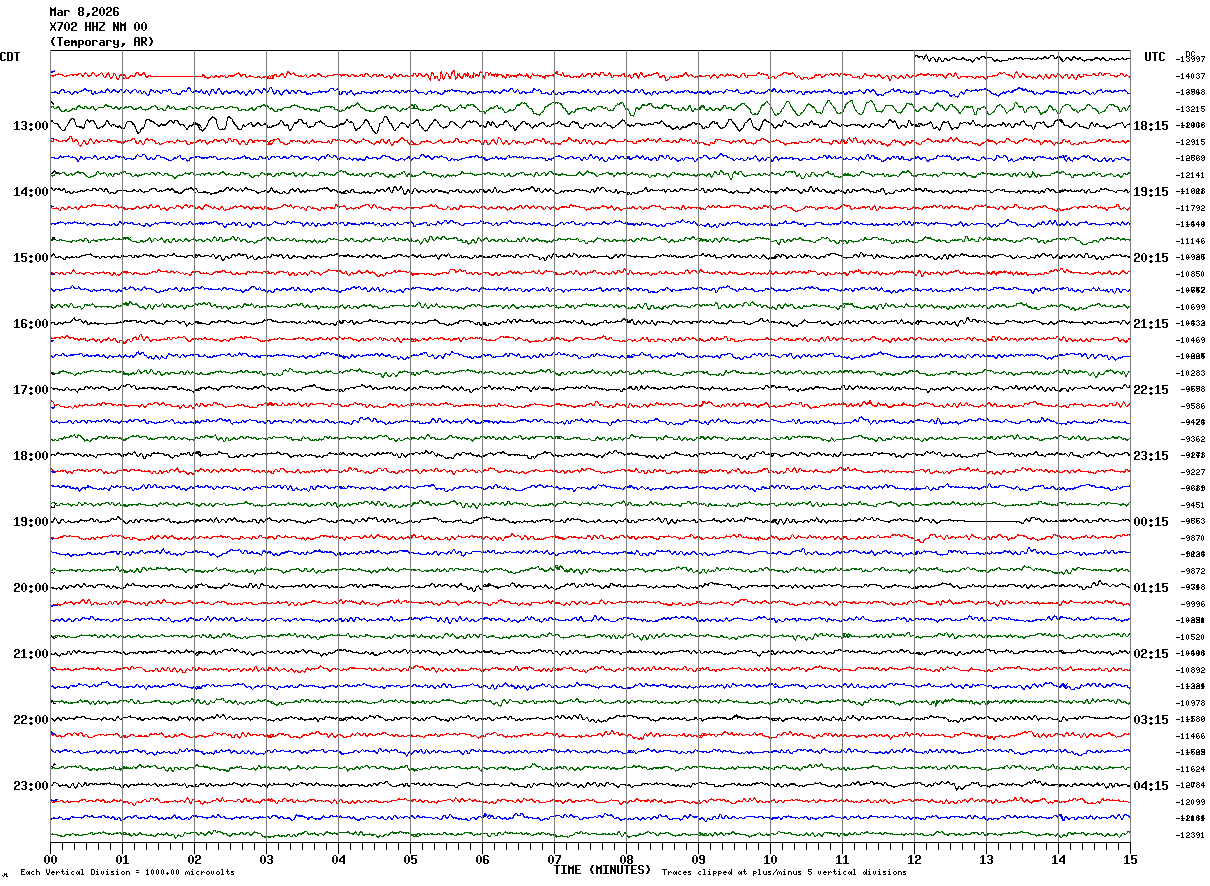Click the "04" minute axis label
The width and height of the screenshot is (1210, 886).
click(338, 859)
